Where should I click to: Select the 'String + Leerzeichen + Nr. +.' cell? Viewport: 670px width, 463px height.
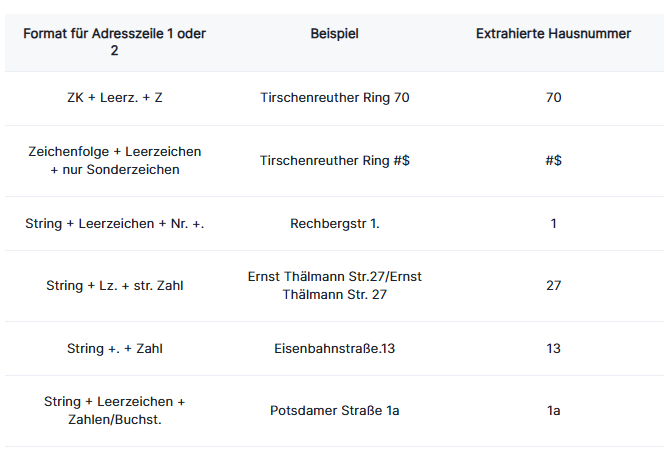click(115, 223)
